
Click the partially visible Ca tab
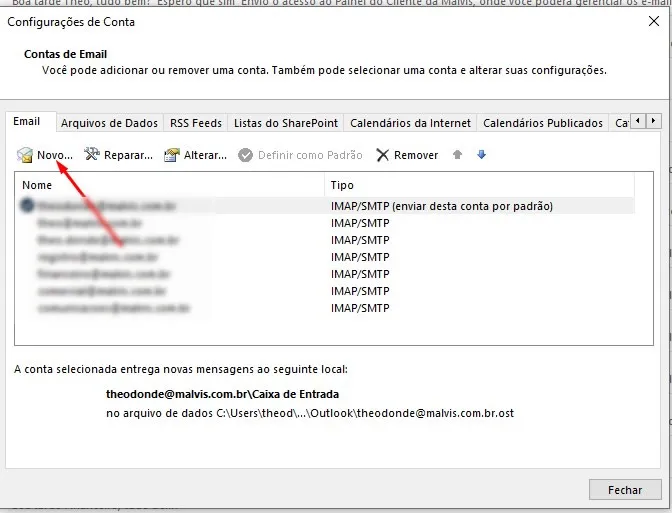pos(621,123)
